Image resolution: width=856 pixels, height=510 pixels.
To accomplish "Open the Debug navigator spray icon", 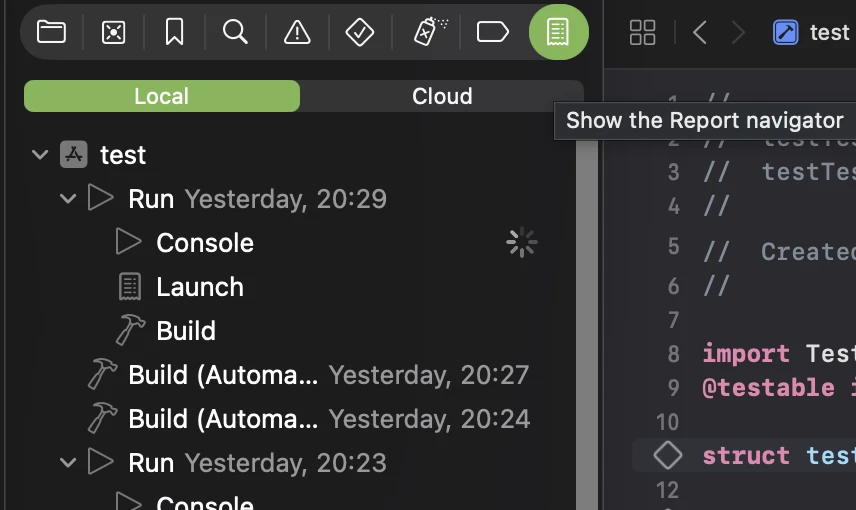I will point(430,32).
